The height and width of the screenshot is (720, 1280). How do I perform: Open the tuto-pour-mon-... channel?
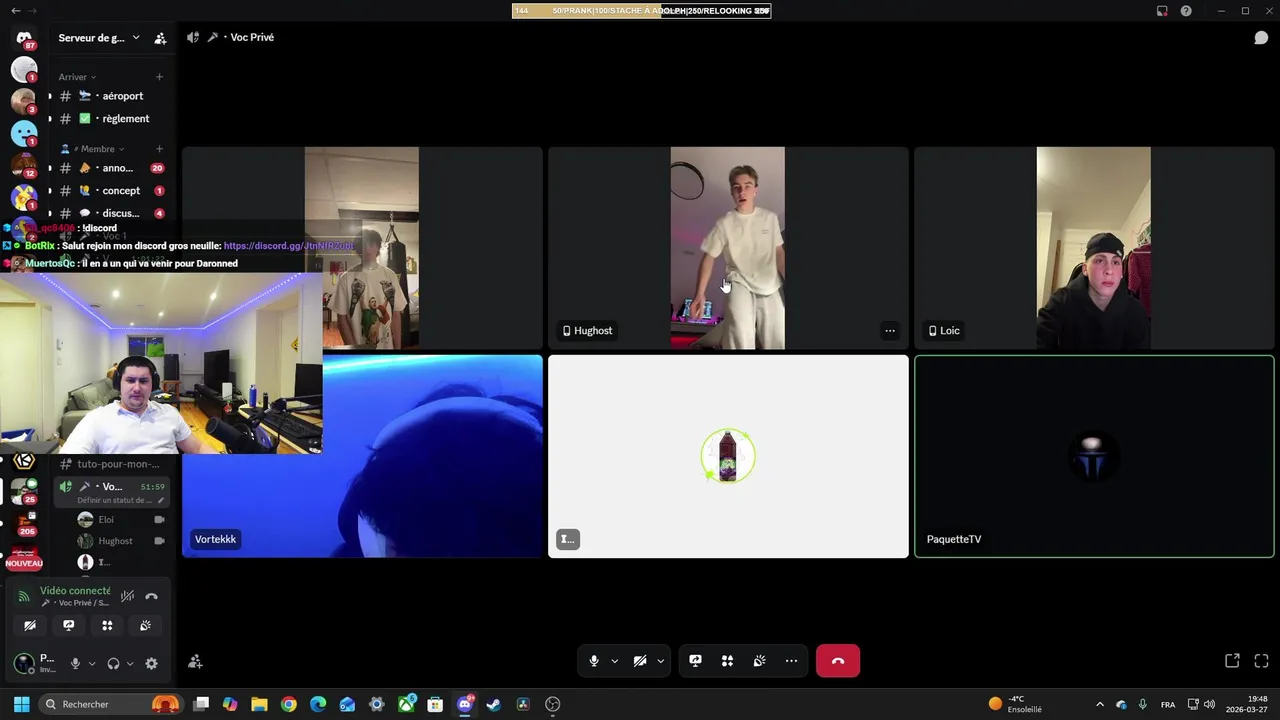(x=112, y=464)
